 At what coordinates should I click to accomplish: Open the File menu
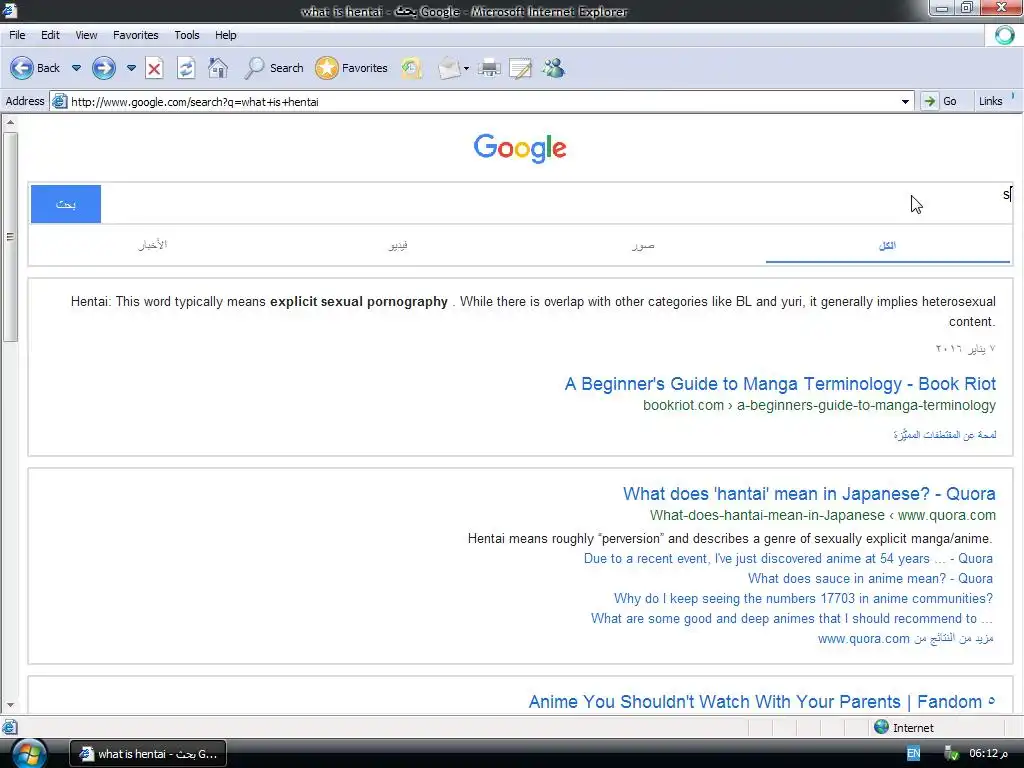(18, 35)
